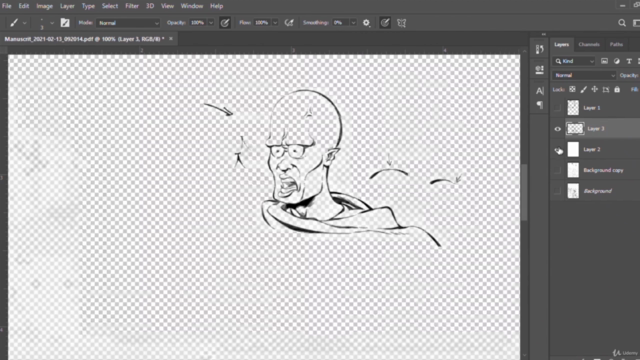Screen dimensions: 640x360
Task: Open layer blend mode Normal dropdown
Action: [x=584, y=76]
